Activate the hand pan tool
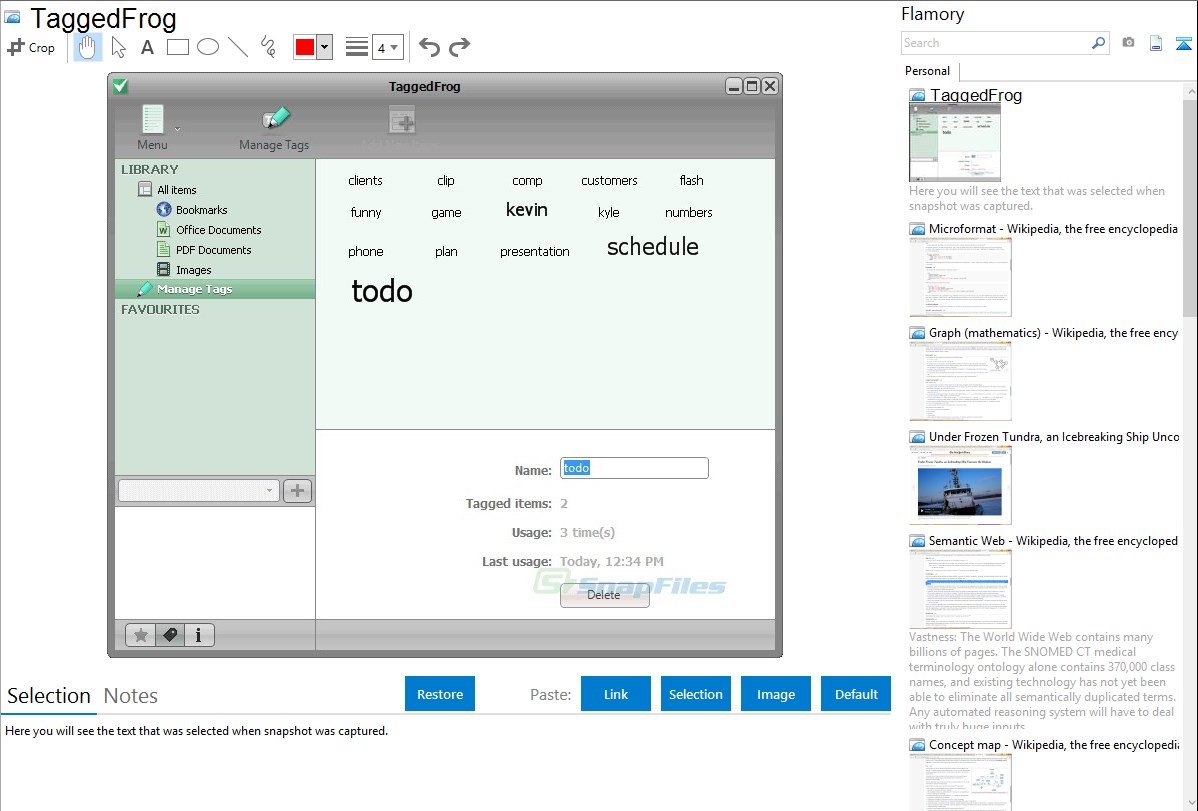 (x=88, y=47)
